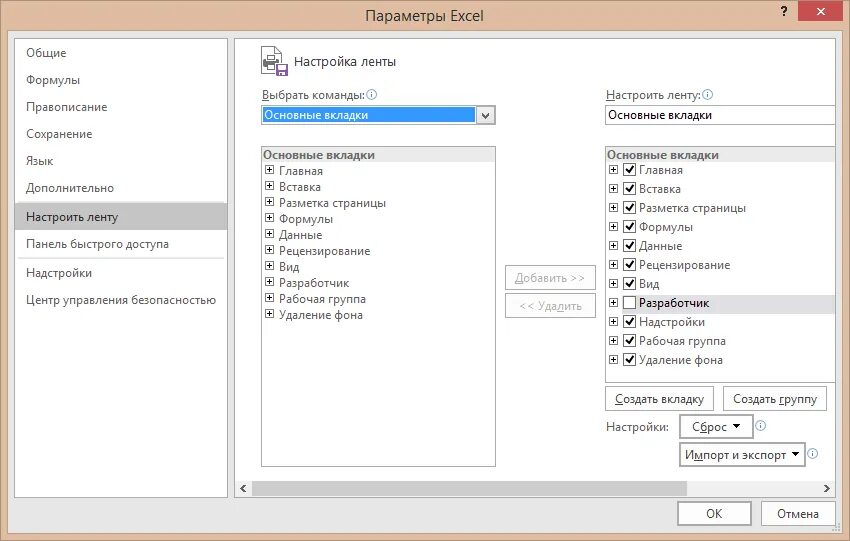Toggle the Рабочая группа checkbox
850x541 pixels.
tap(629, 340)
